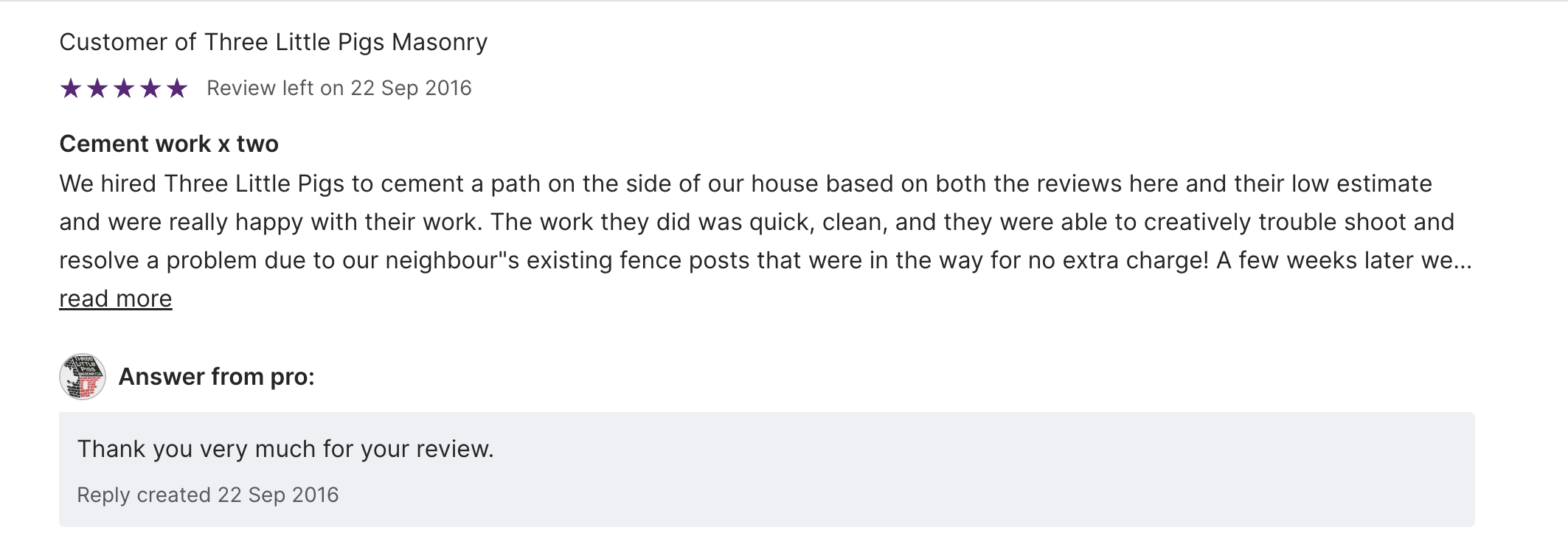Click the 'Thank you very much' reply text

[285, 449]
